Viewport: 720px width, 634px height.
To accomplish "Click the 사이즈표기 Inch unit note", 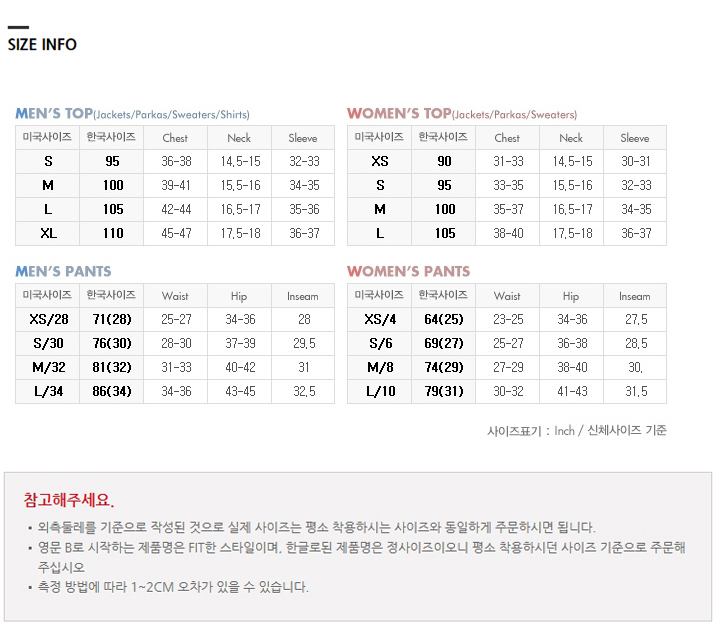I will pyautogui.click(x=576, y=431).
